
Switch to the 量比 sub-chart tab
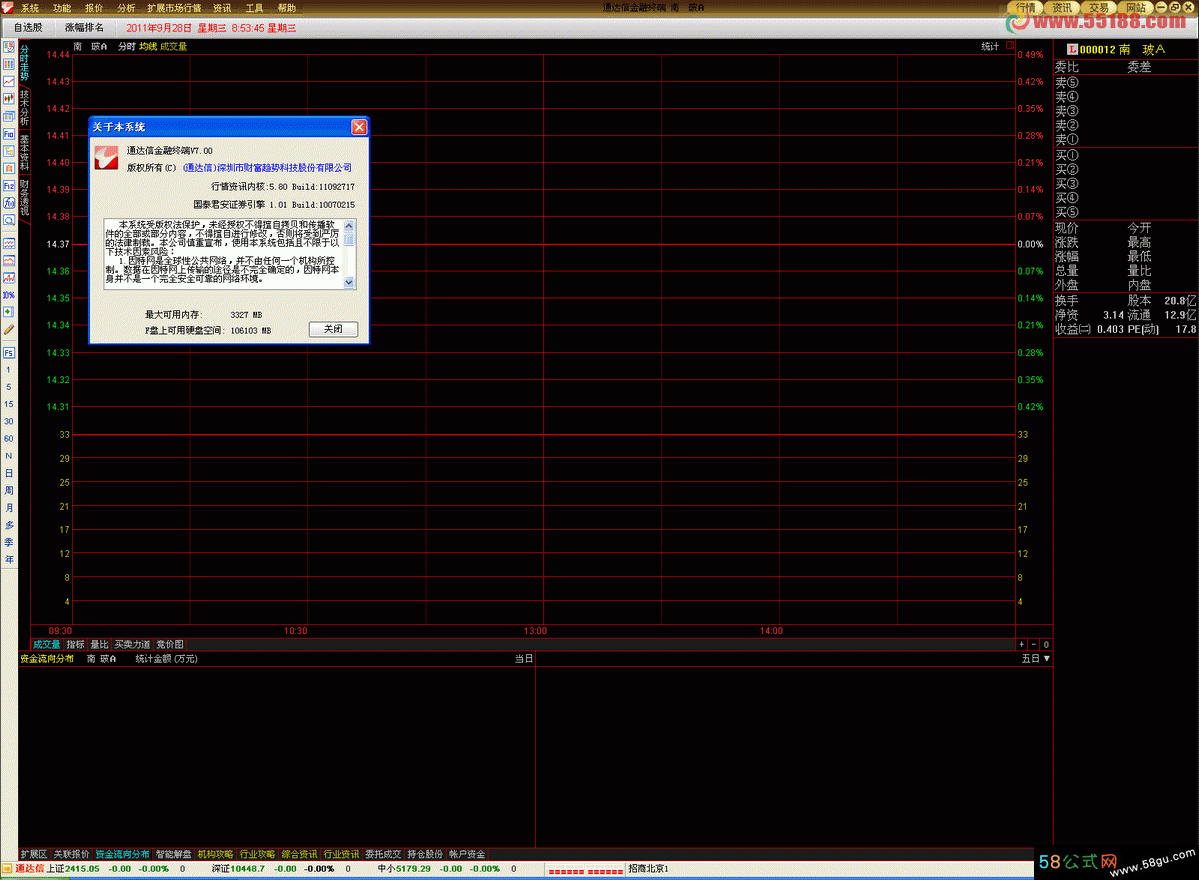[x=99, y=645]
